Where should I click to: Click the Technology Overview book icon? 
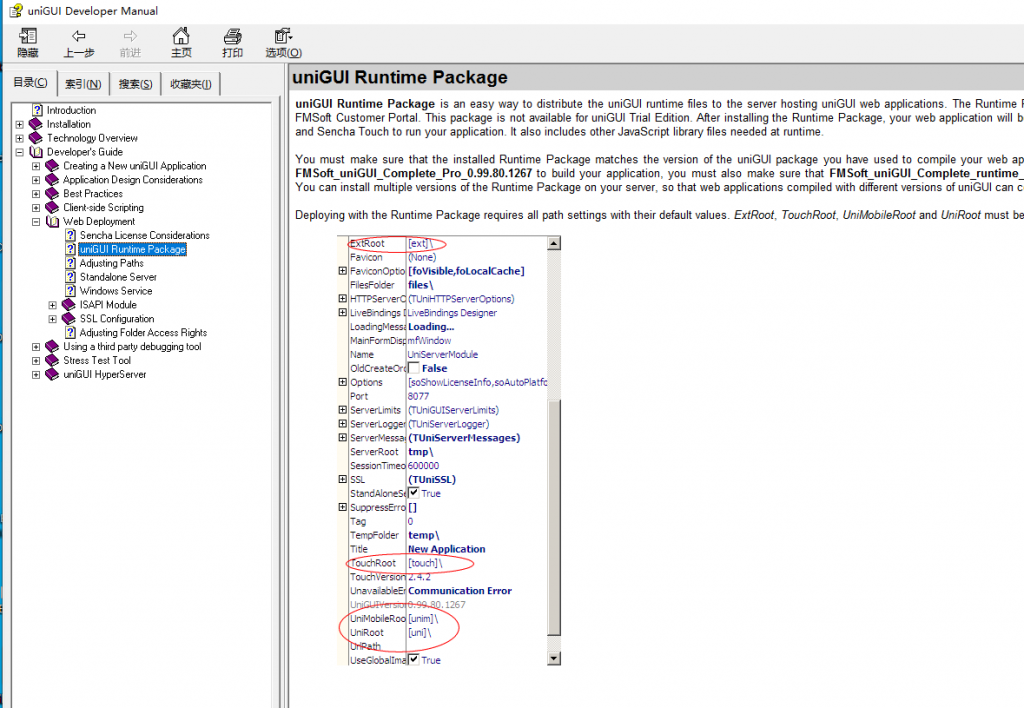pos(36,138)
